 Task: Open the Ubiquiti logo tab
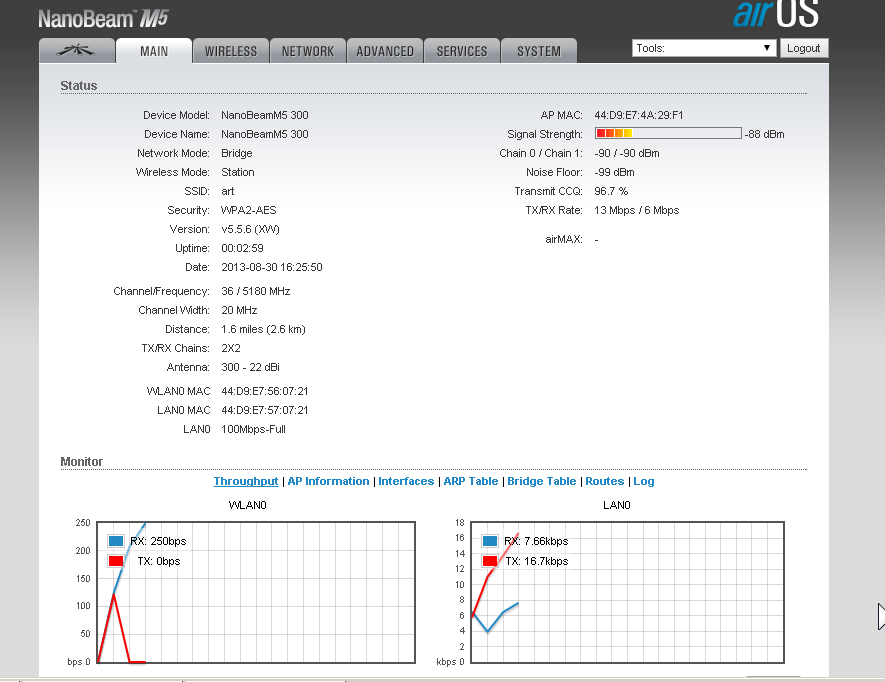point(77,51)
